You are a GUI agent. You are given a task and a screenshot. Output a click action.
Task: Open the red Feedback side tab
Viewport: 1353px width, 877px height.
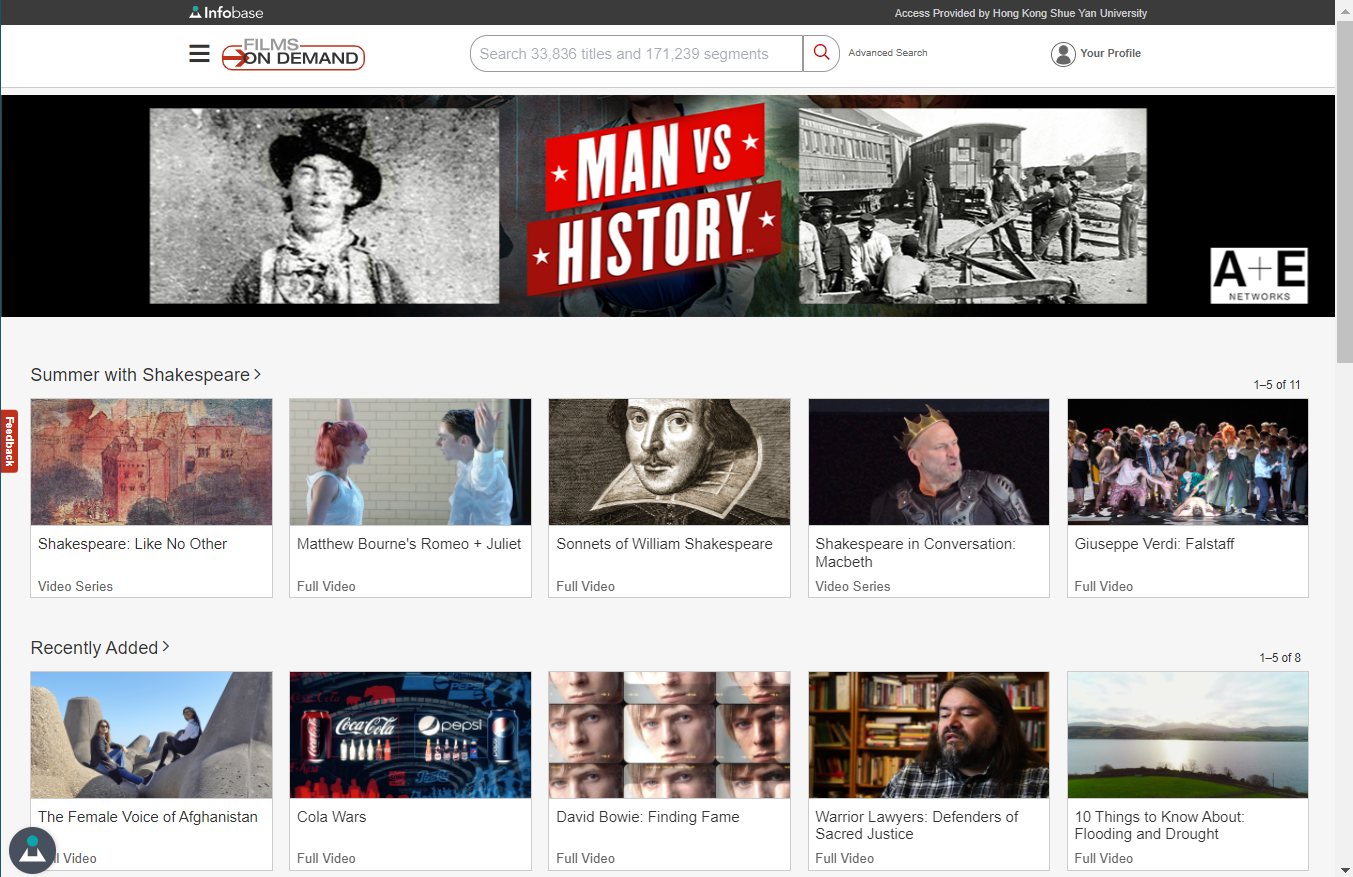(9, 441)
